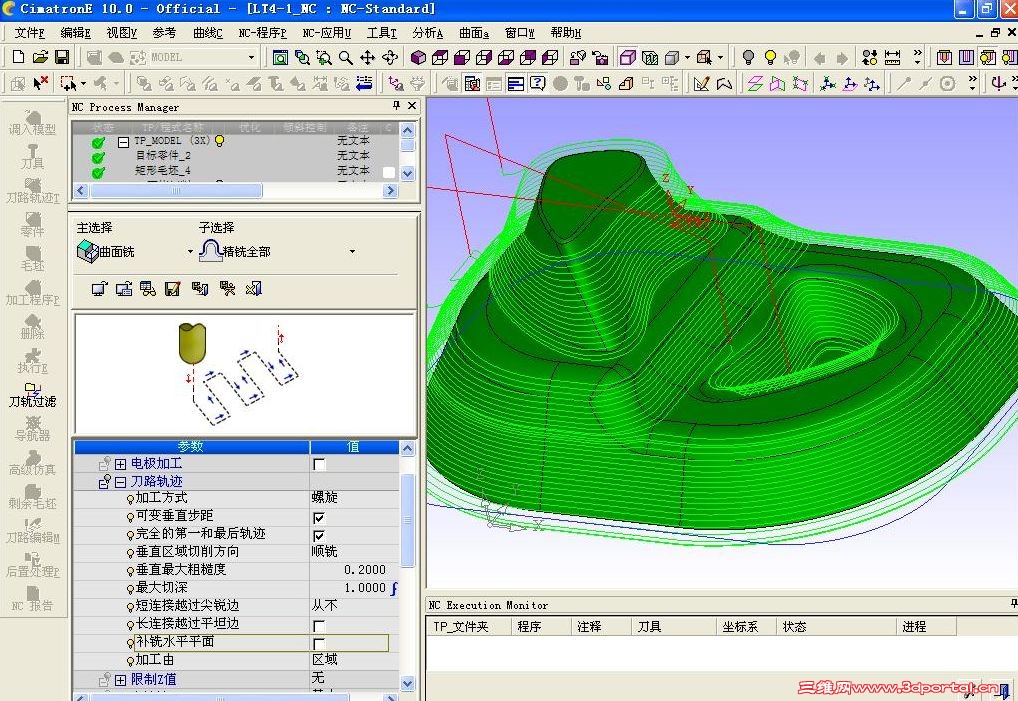The width and height of the screenshot is (1018, 701).
Task: Click the 刀具 column header in monitor
Action: point(673,626)
